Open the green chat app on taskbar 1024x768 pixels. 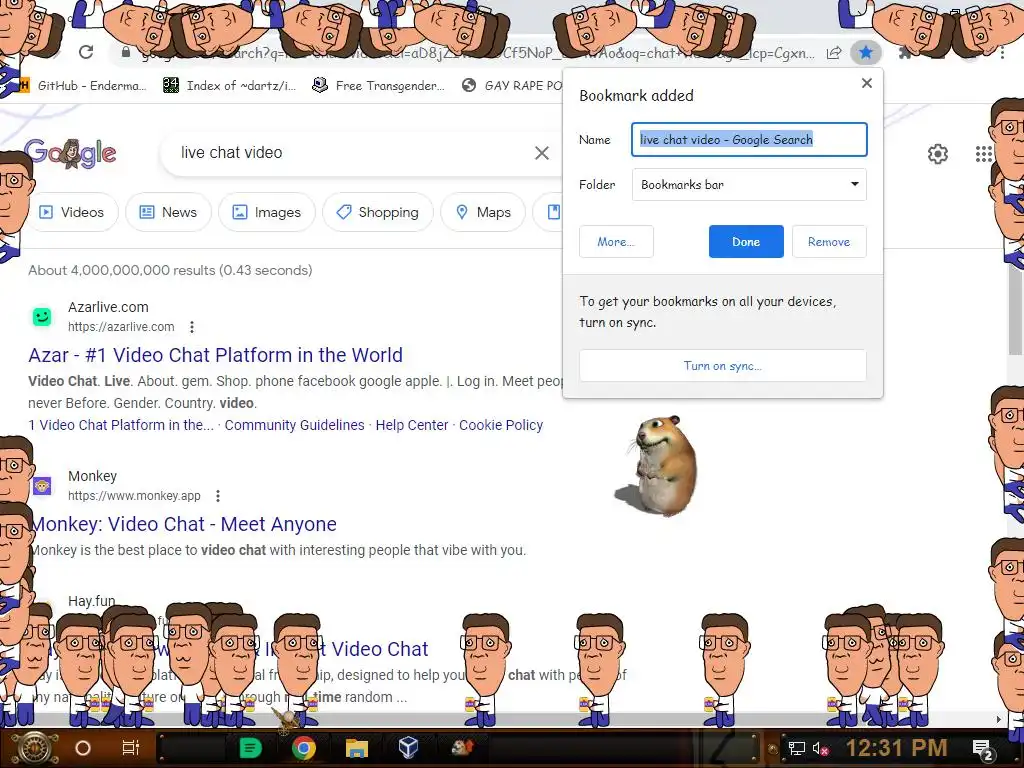[x=250, y=748]
